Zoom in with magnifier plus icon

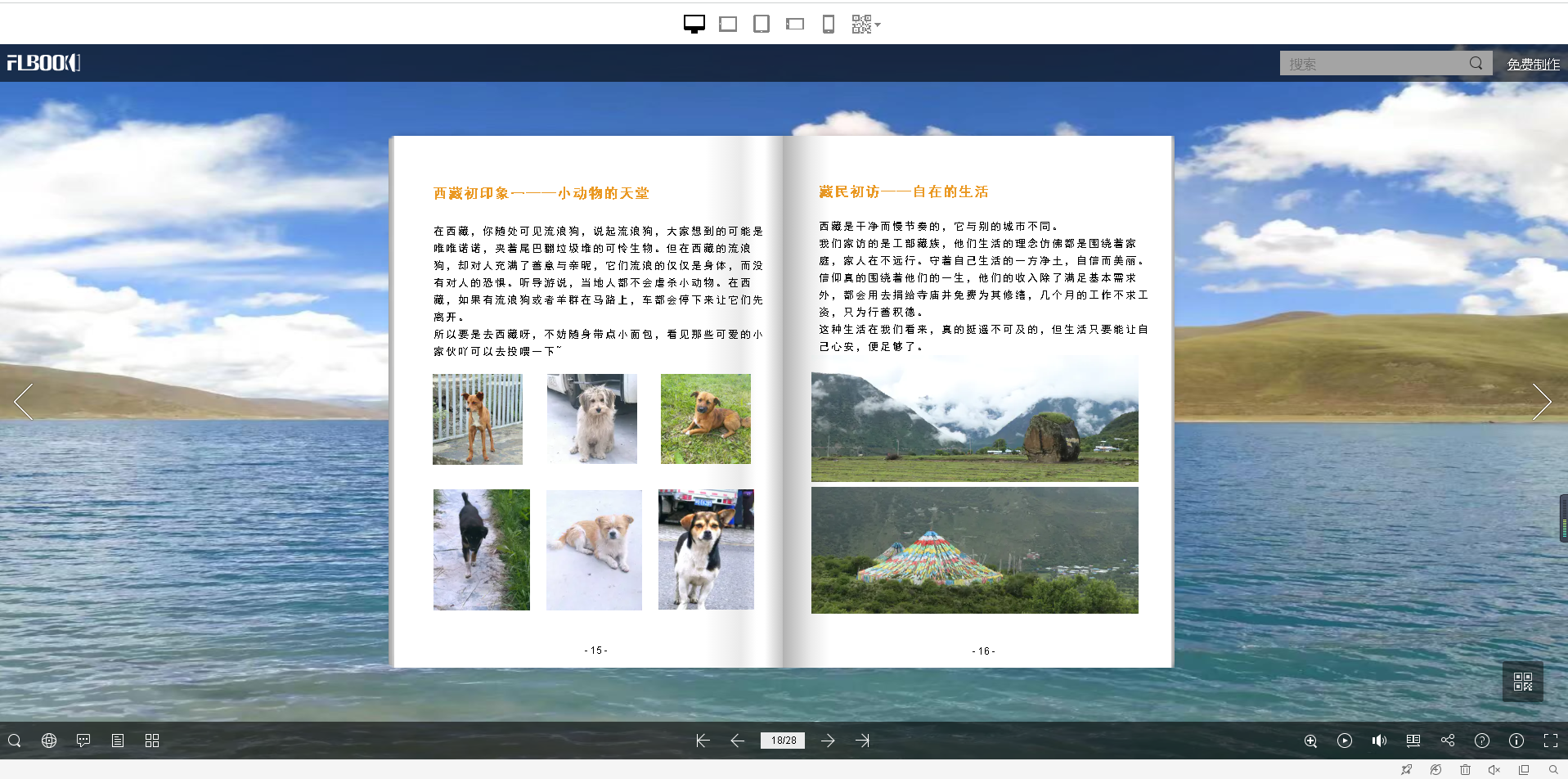[1310, 741]
